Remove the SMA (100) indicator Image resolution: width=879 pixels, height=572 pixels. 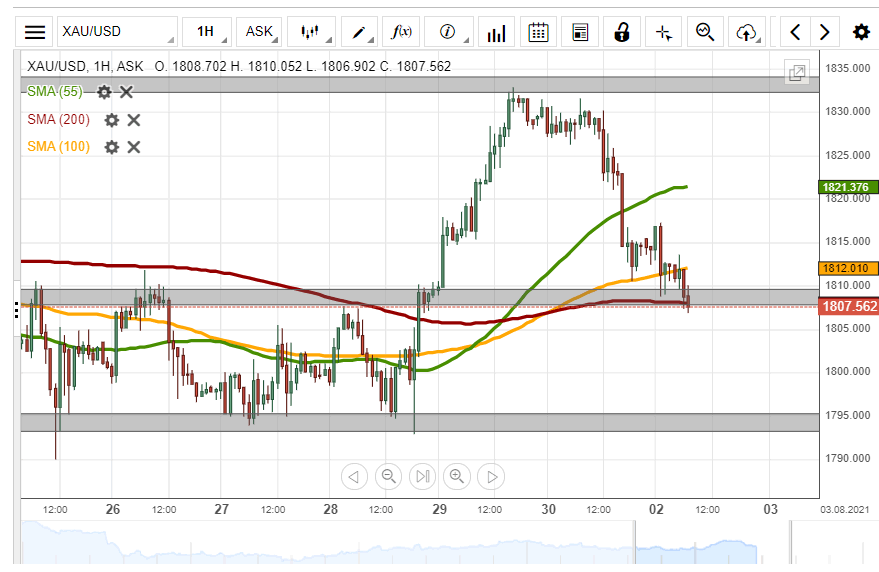tap(134, 147)
